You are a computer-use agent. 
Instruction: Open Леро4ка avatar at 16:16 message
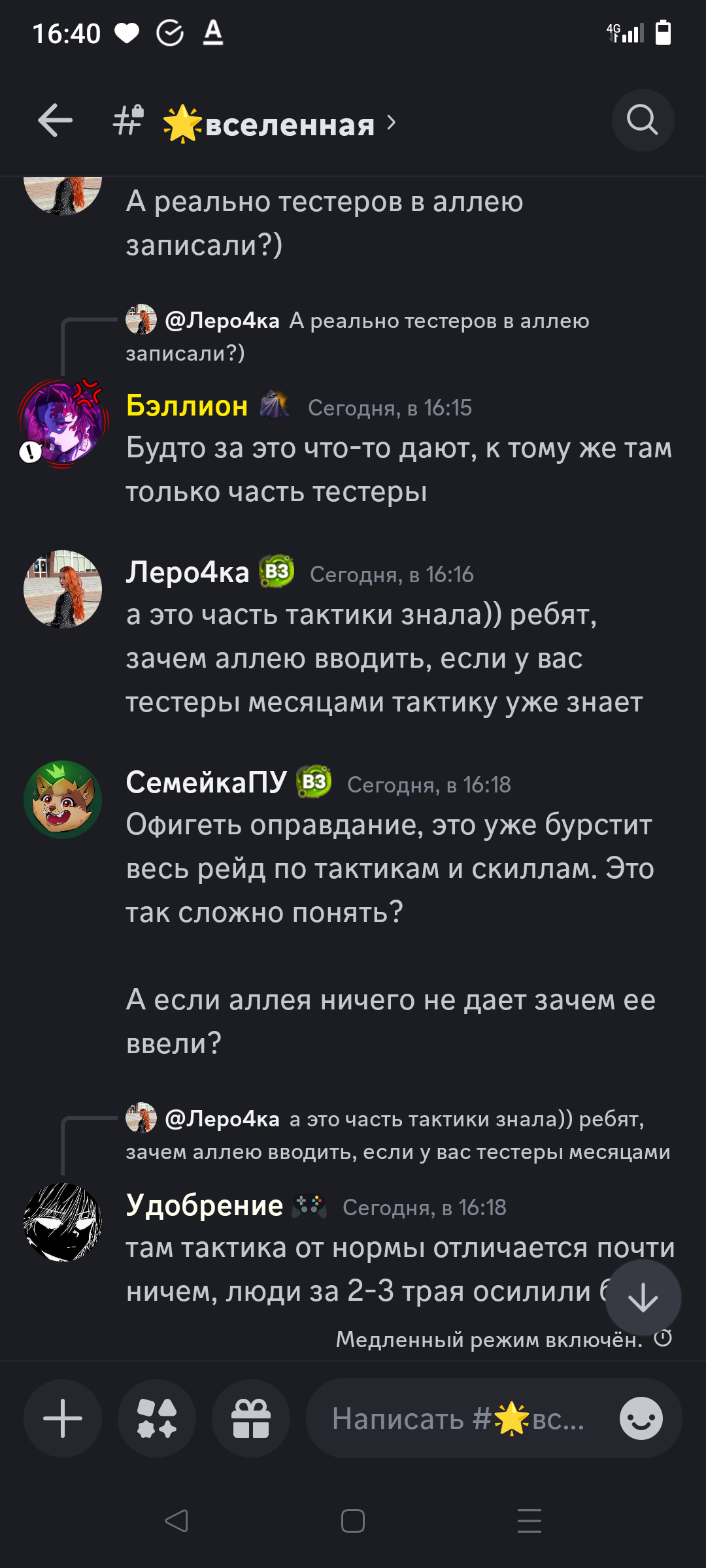pyautogui.click(x=63, y=589)
